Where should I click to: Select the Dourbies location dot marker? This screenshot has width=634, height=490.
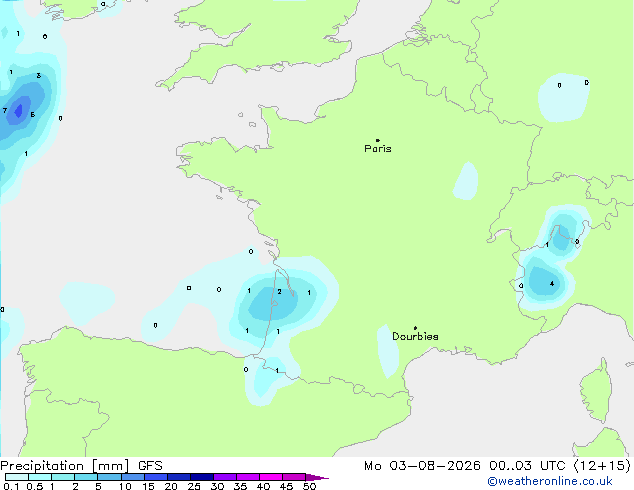[x=415, y=328]
